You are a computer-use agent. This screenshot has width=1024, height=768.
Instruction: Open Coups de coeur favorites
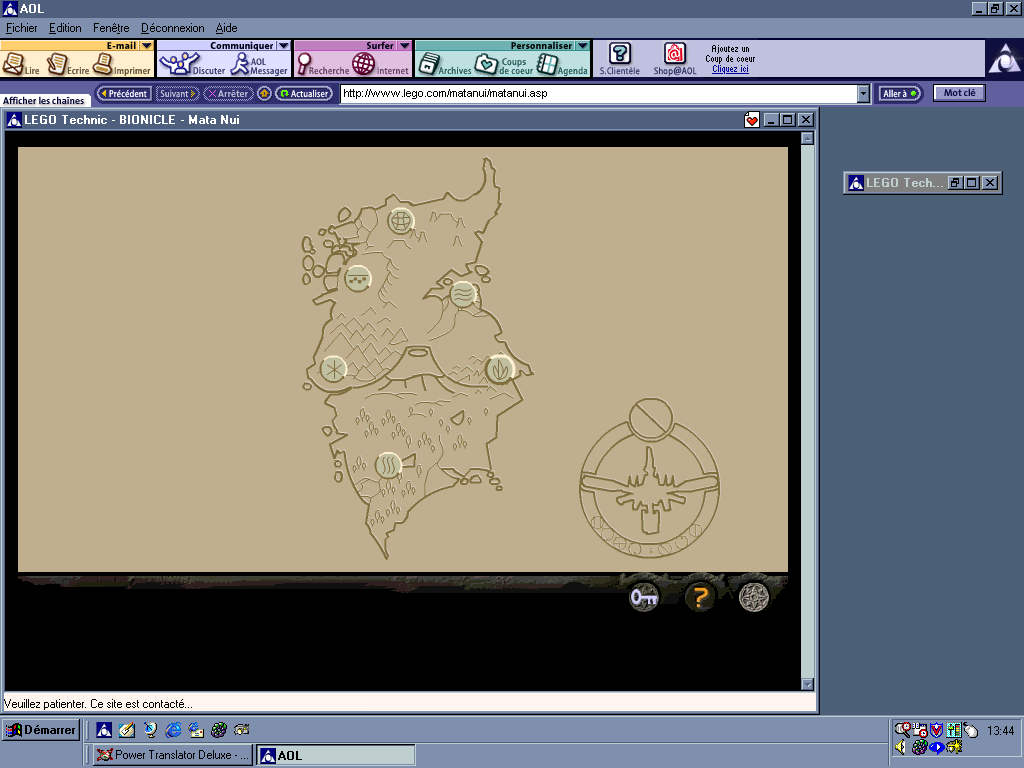[x=504, y=64]
